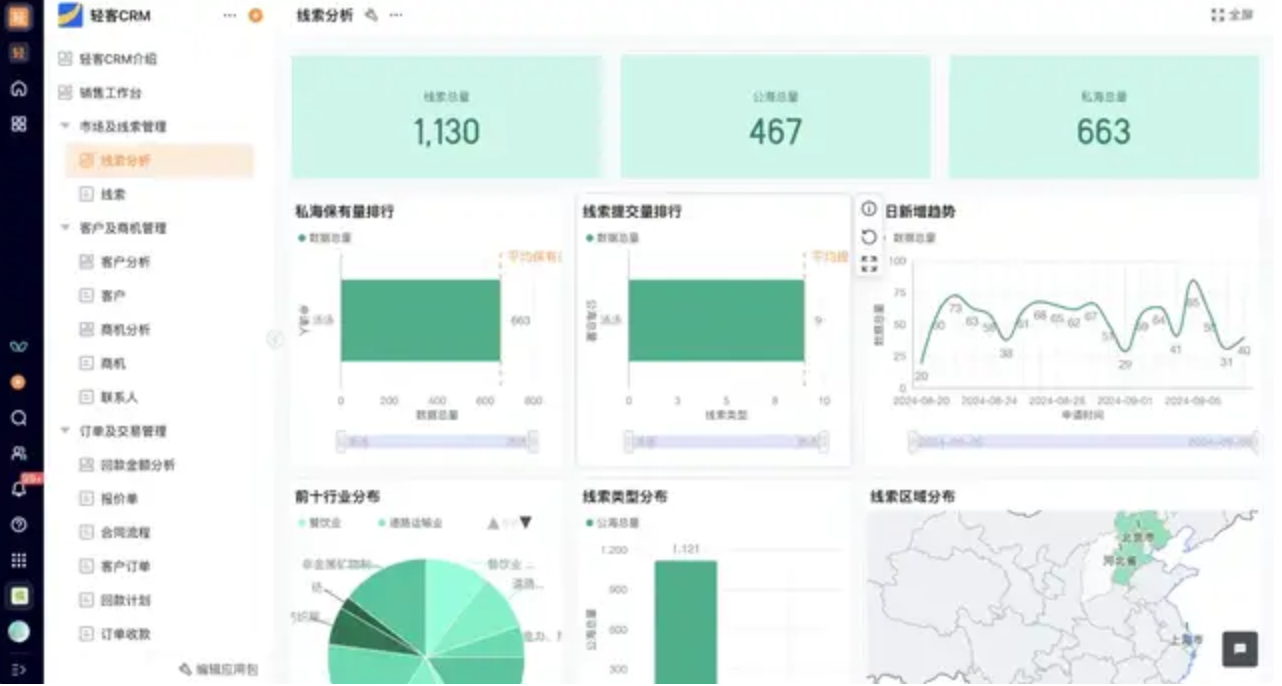1282x686 pixels.
Task: Click range slider under 私海保有量排行 chart
Action: (x=437, y=441)
